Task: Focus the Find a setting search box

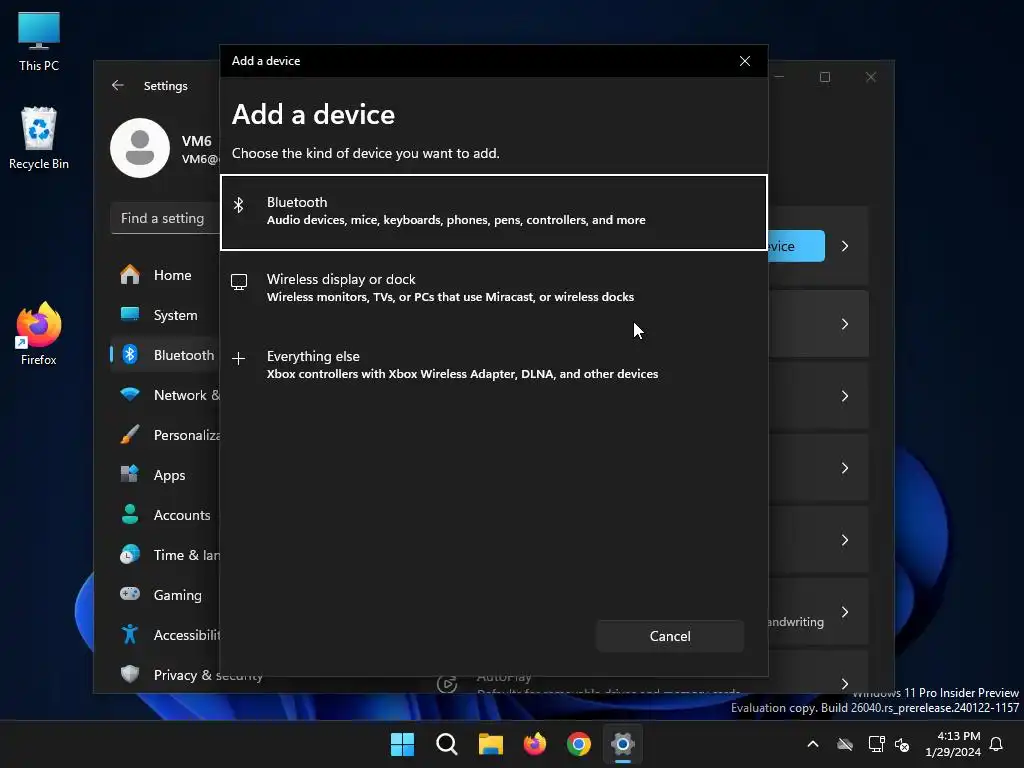Action: click(x=166, y=218)
